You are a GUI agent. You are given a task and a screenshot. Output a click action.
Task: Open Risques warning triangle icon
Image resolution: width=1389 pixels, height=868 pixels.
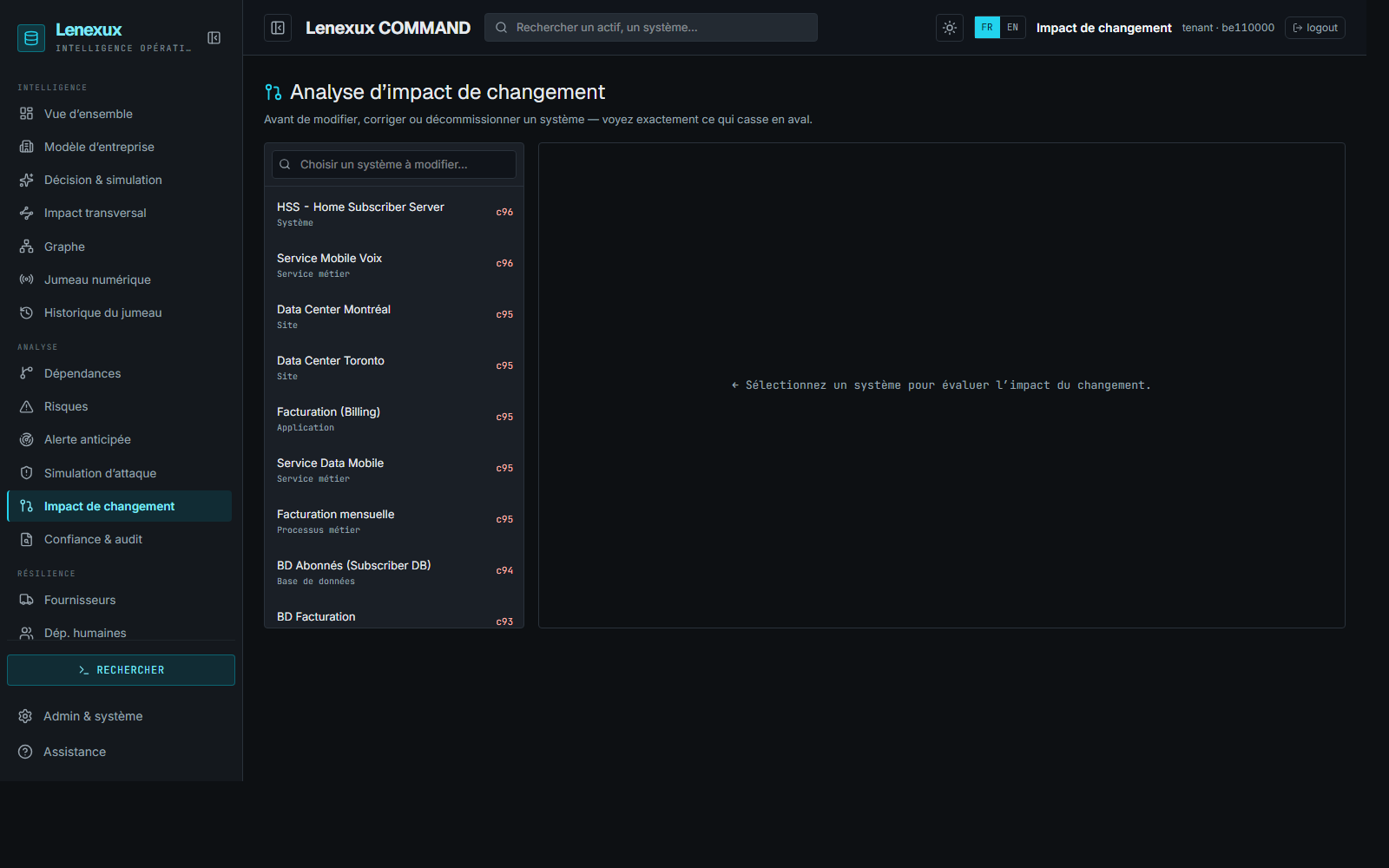(x=27, y=406)
